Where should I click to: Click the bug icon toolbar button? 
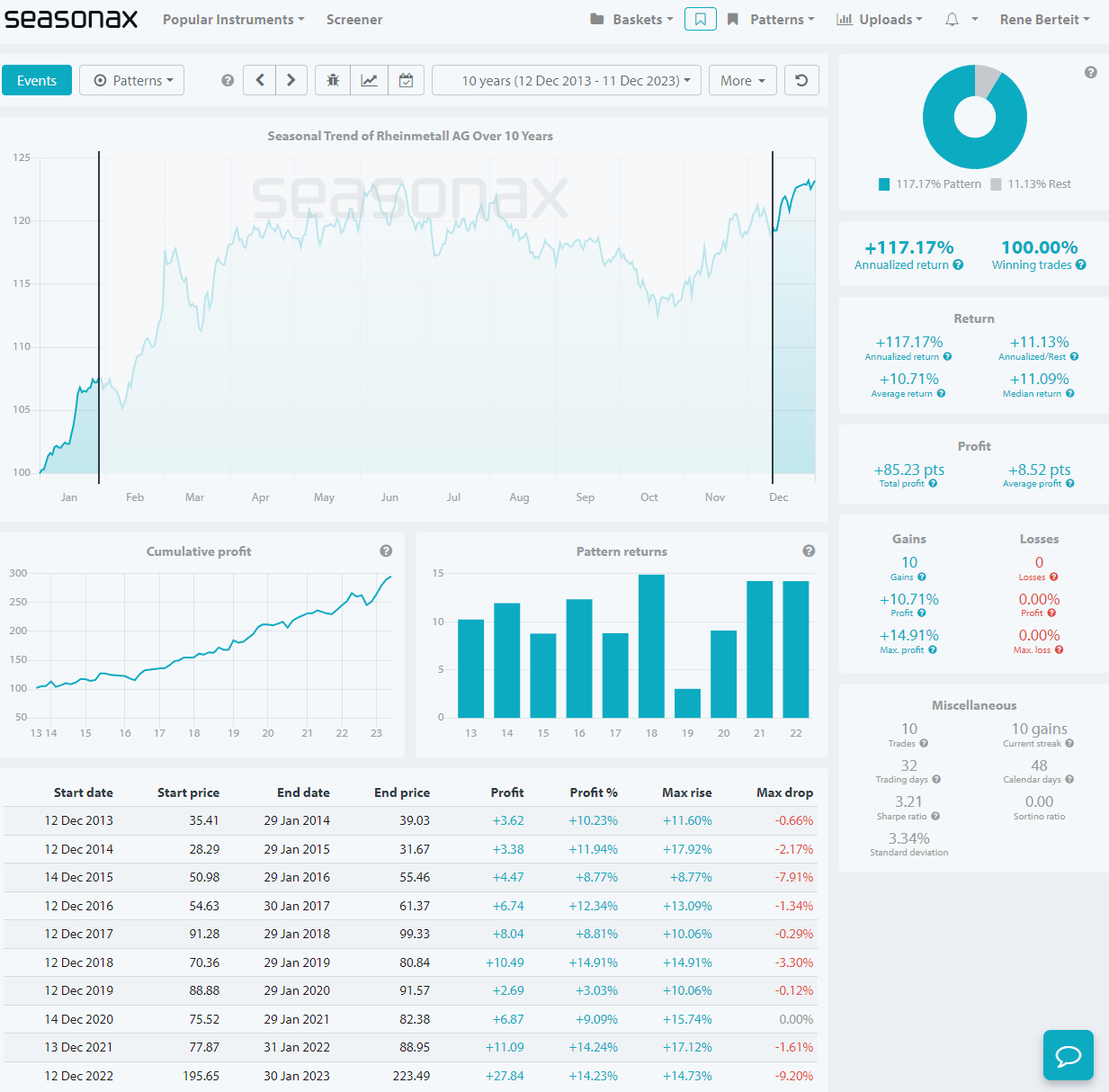333,80
